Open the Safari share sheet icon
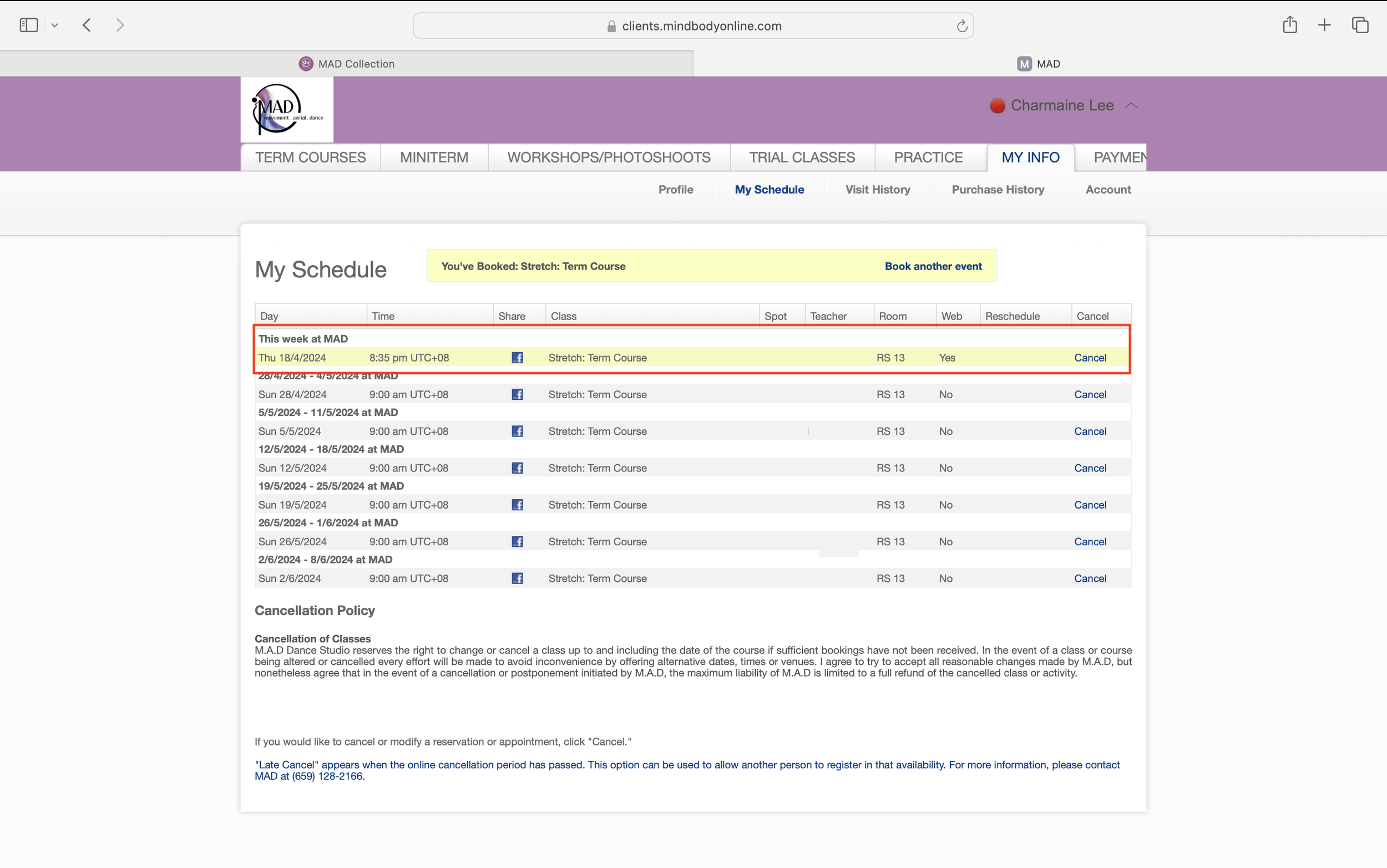Viewport: 1387px width, 868px height. pos(1290,25)
